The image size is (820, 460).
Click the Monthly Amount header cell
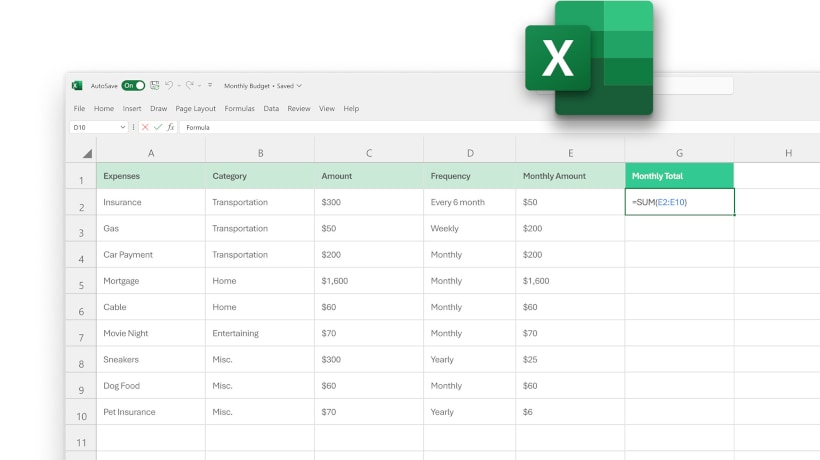pyautogui.click(x=570, y=176)
